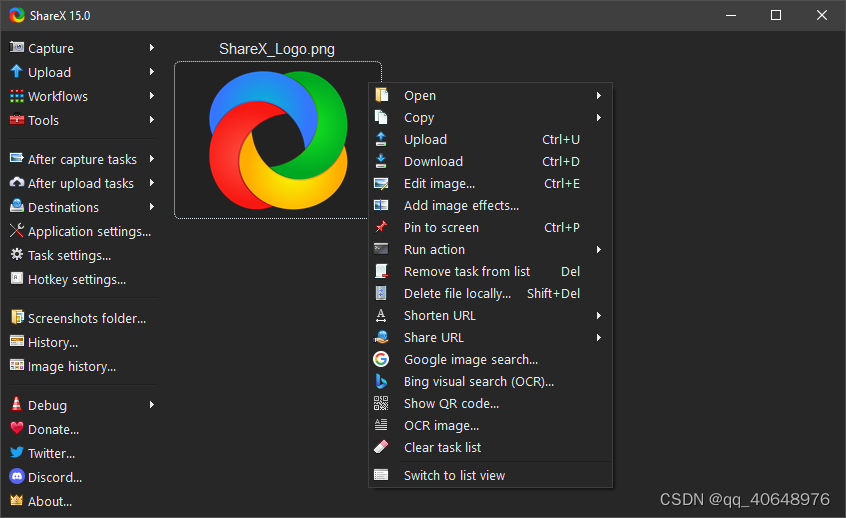846x518 pixels.
Task: Click the Tools toolbox icon
Action: tap(17, 120)
